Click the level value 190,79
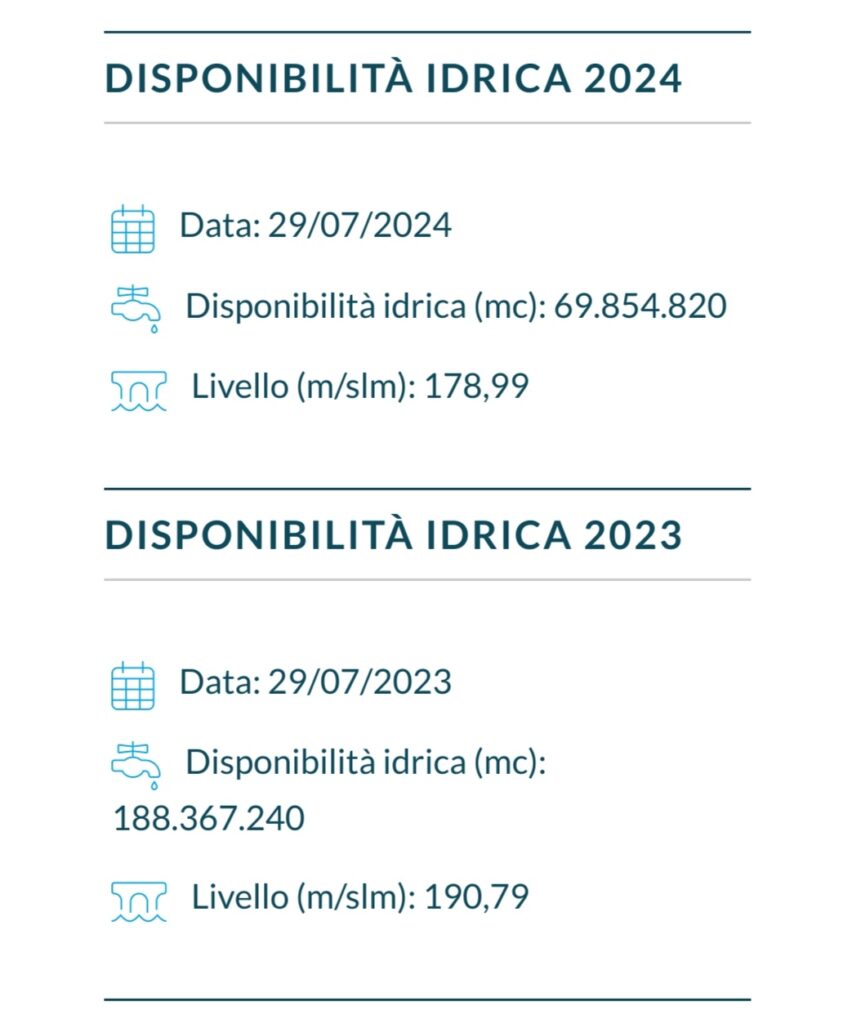Viewport: 861px width, 1024px height. pyautogui.click(x=476, y=897)
